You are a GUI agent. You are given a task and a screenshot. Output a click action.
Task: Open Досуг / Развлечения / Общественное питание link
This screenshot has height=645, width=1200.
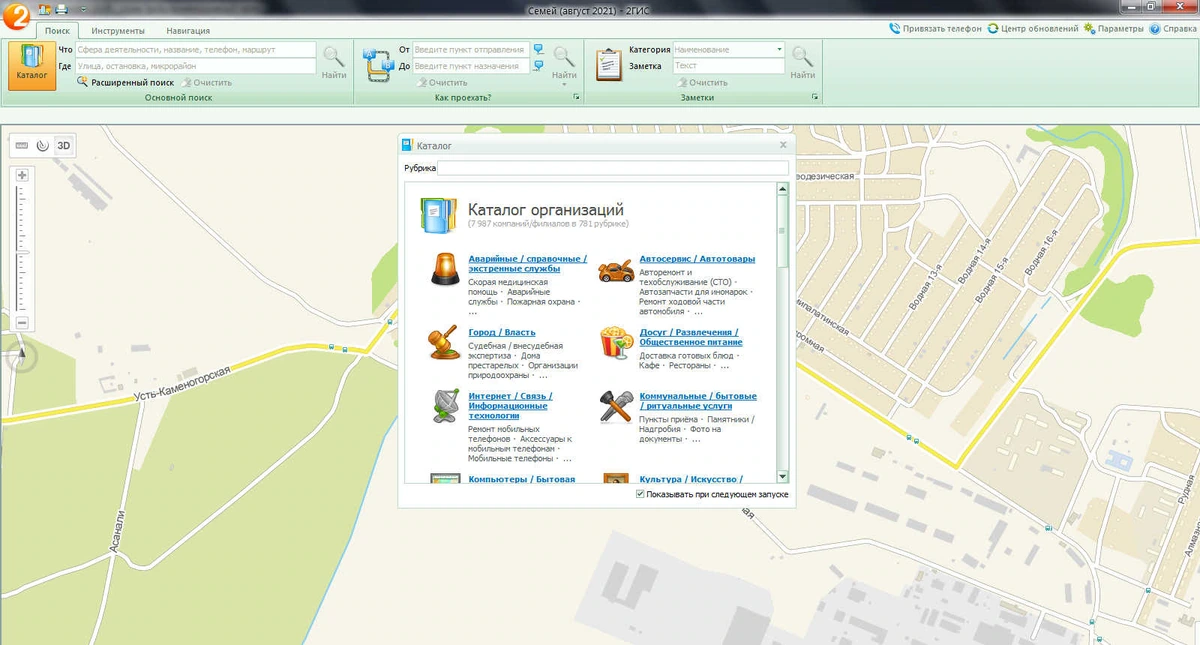point(689,337)
